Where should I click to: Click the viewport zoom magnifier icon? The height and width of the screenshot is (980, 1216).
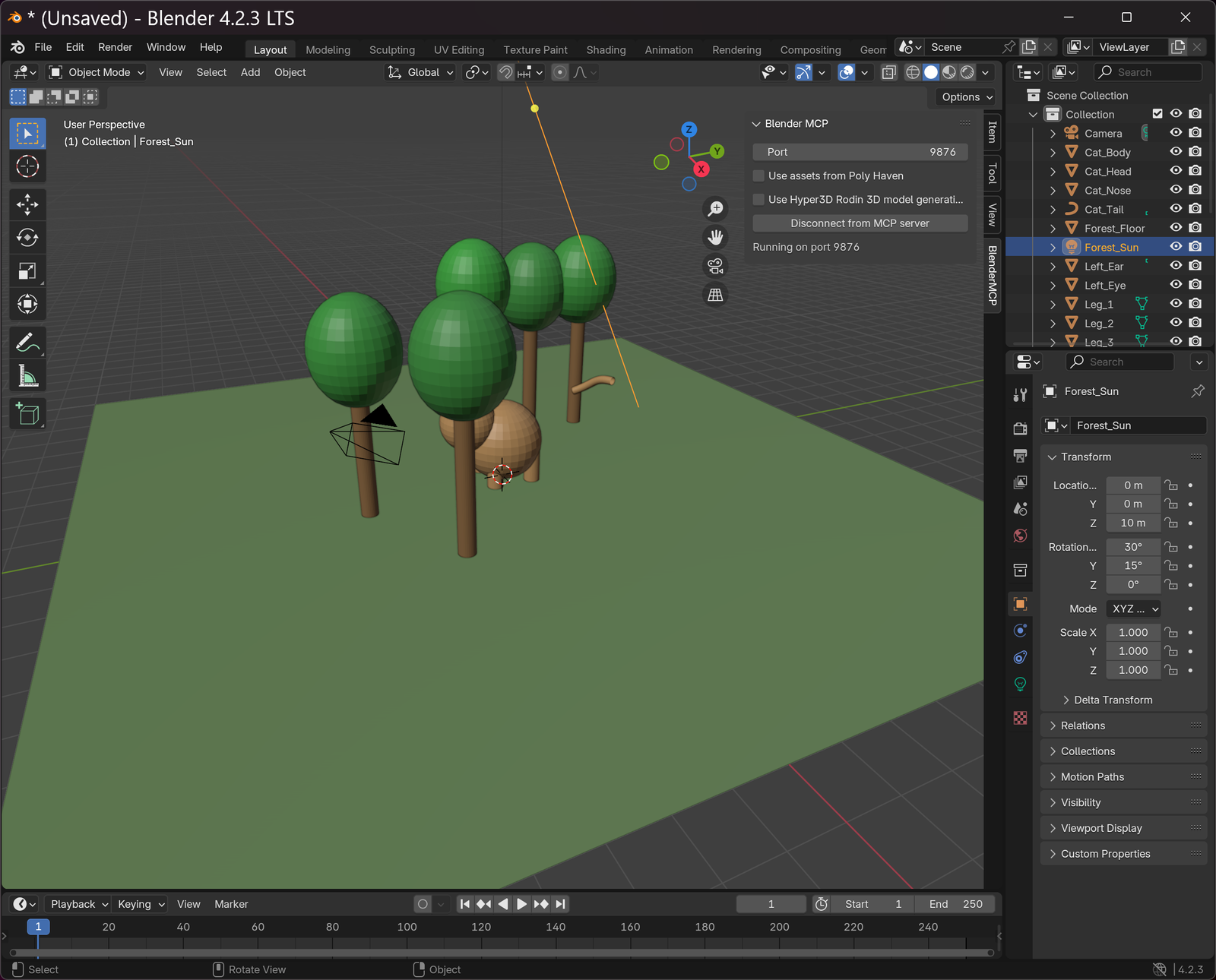pos(715,208)
